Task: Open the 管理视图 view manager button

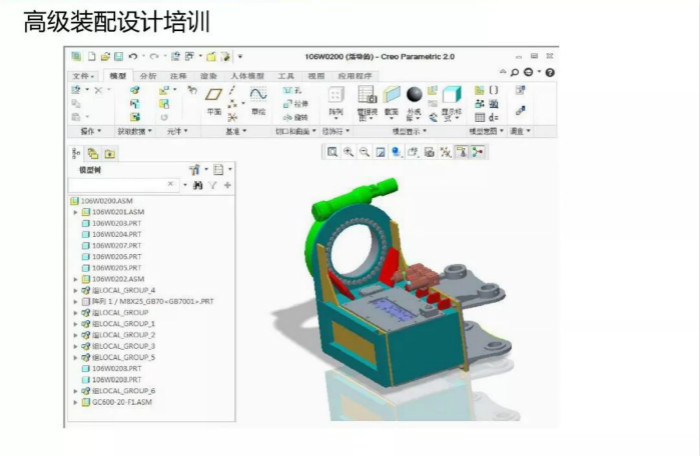Action: (367, 103)
